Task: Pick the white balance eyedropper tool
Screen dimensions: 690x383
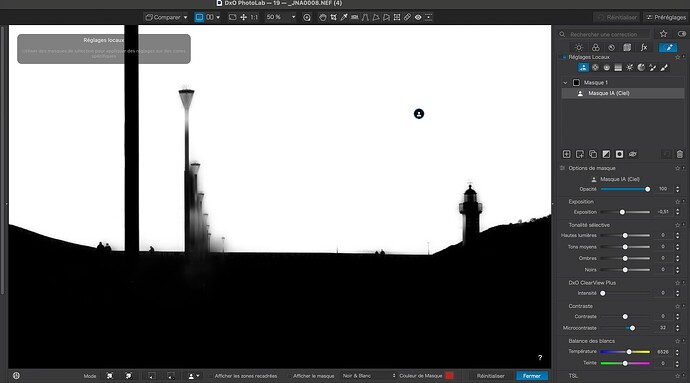Action: pos(344,17)
